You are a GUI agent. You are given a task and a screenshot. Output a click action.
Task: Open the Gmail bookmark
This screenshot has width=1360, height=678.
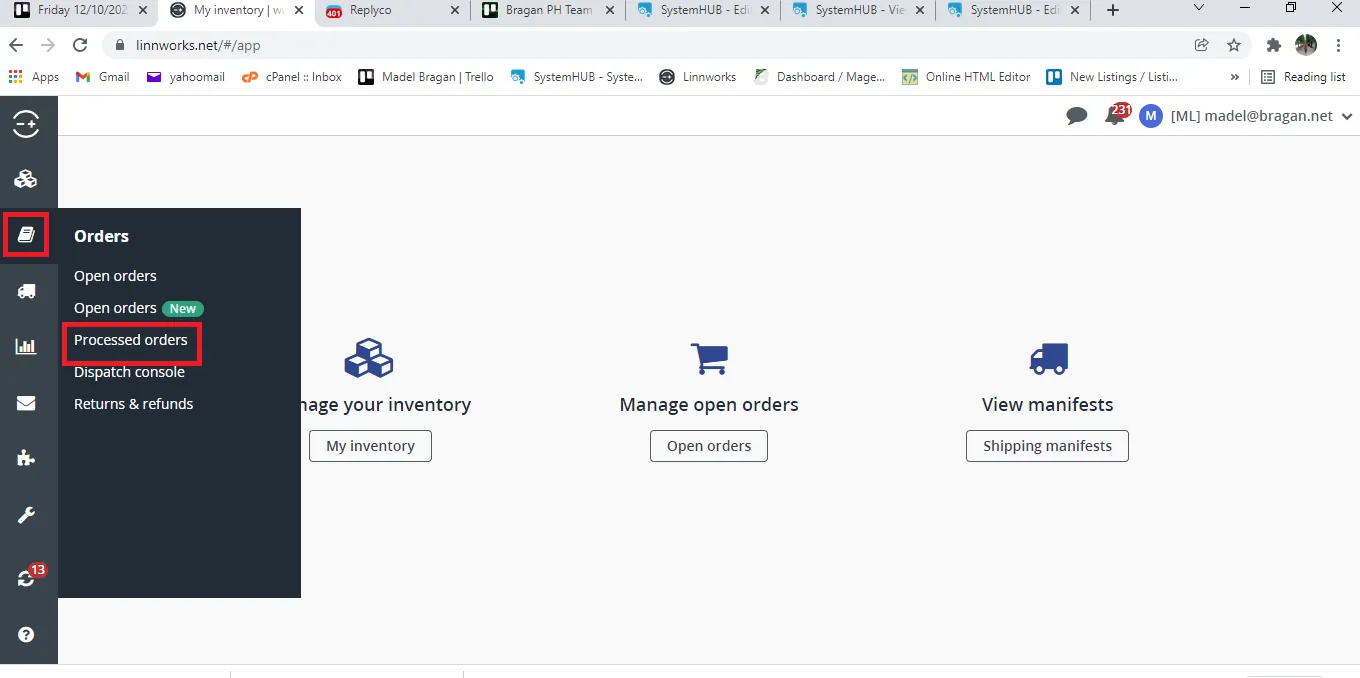103,77
